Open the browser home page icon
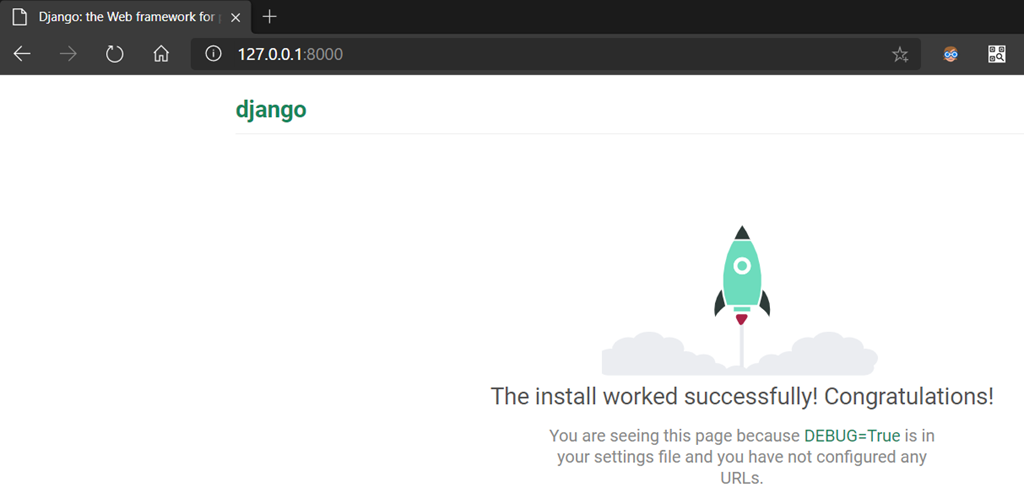The width and height of the screenshot is (1024, 493). (161, 54)
